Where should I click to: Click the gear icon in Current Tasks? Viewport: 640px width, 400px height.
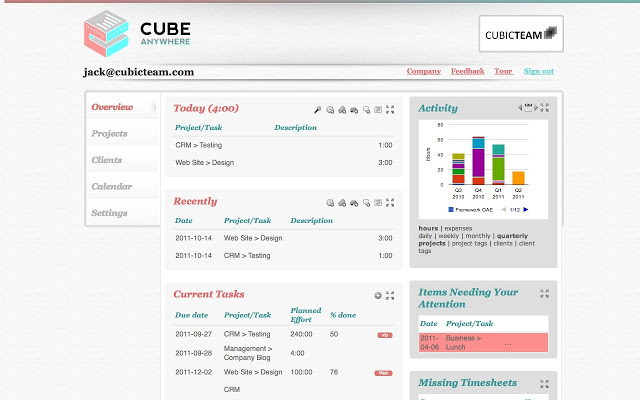378,296
